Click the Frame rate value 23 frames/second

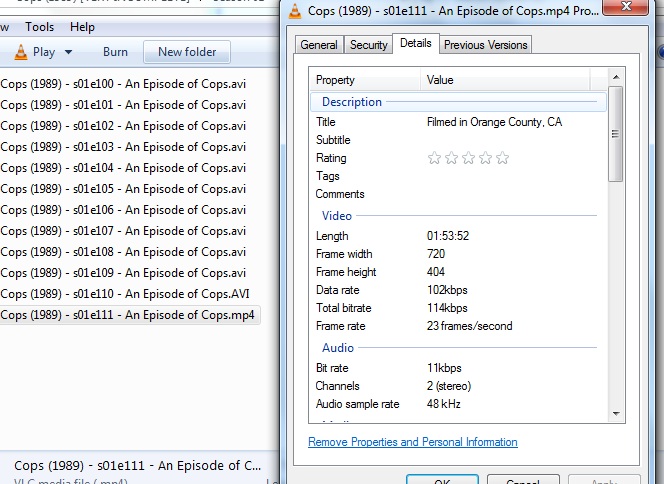click(469, 326)
